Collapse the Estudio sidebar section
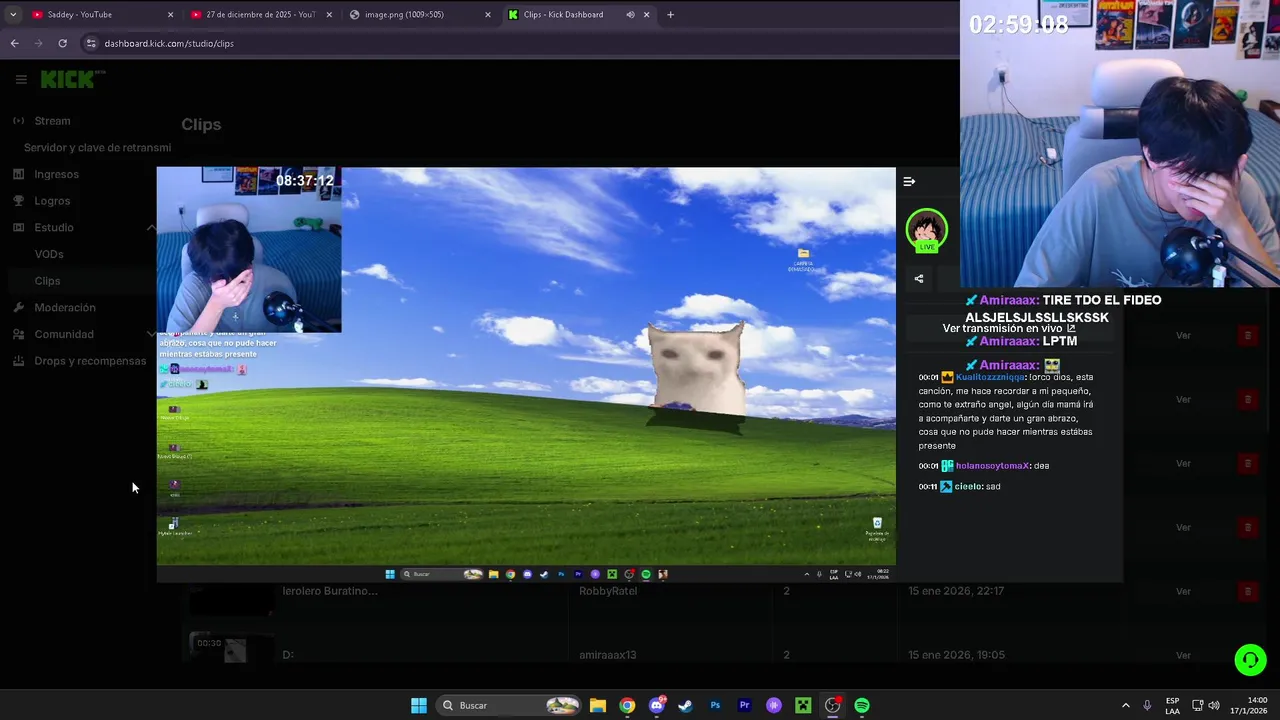Viewport: 1280px width, 720px height. tap(151, 228)
